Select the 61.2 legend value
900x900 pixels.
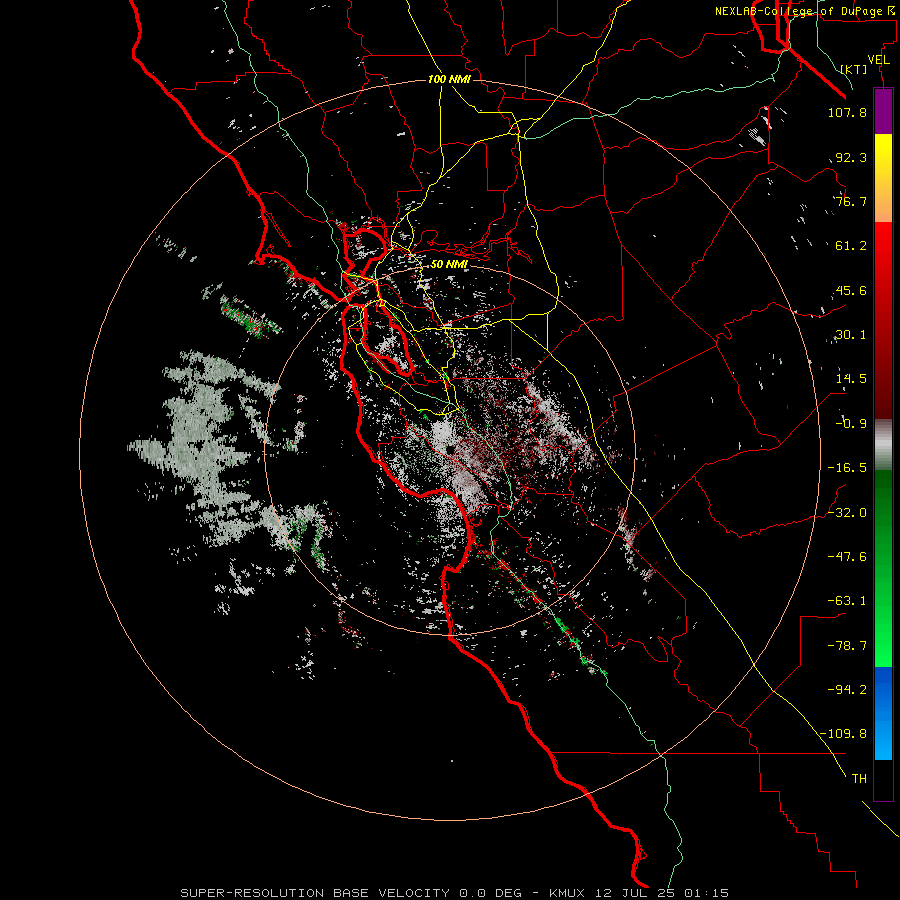point(851,246)
